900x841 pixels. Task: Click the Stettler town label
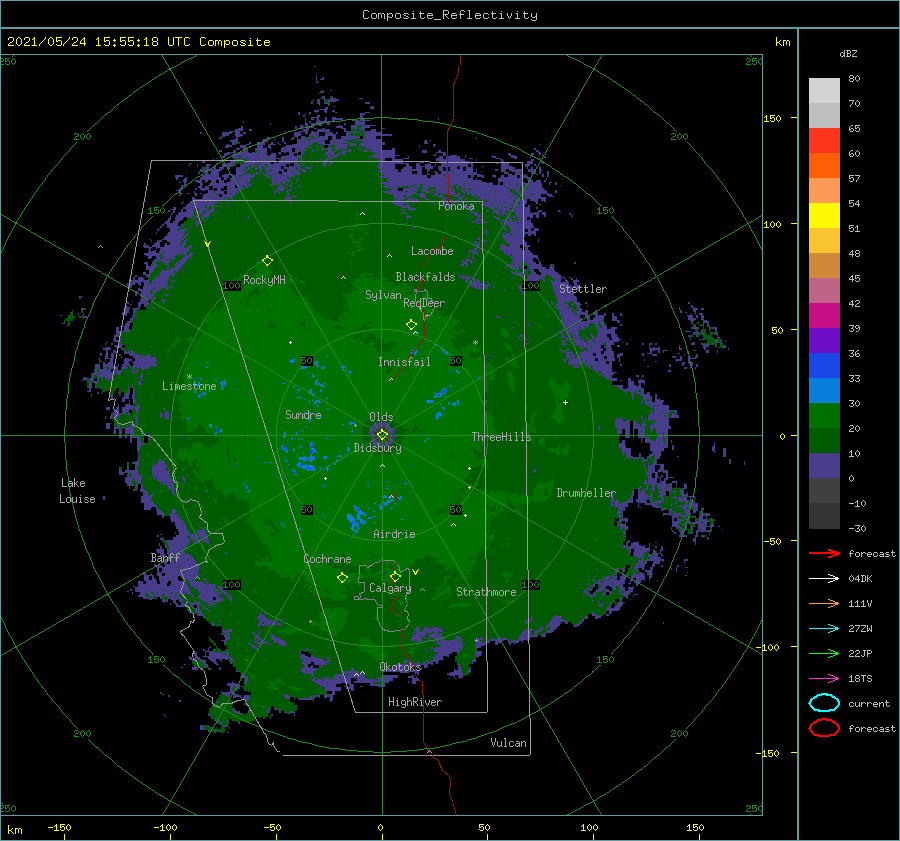click(x=583, y=289)
